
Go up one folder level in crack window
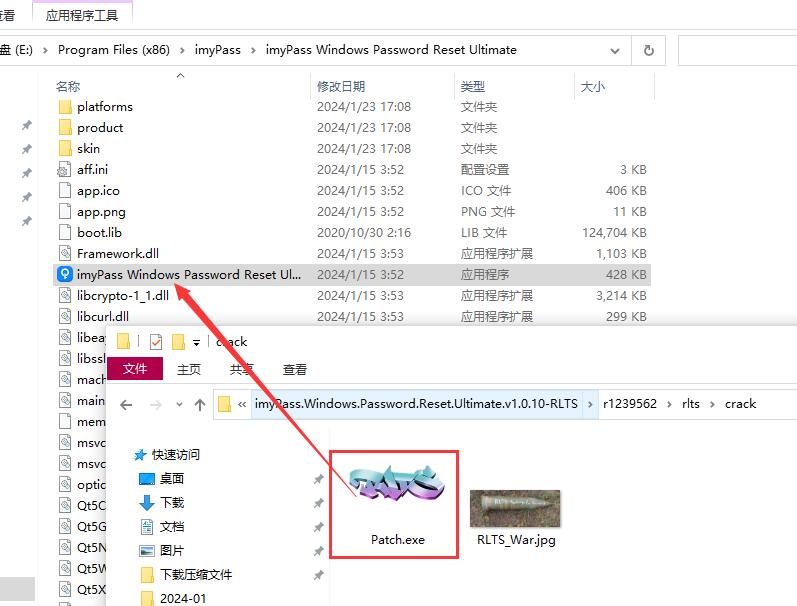click(200, 405)
